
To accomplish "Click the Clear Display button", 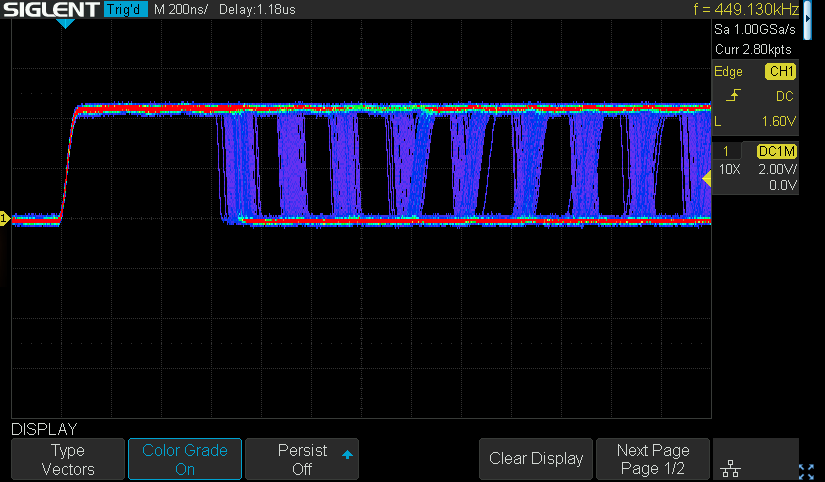I will coord(536,458).
